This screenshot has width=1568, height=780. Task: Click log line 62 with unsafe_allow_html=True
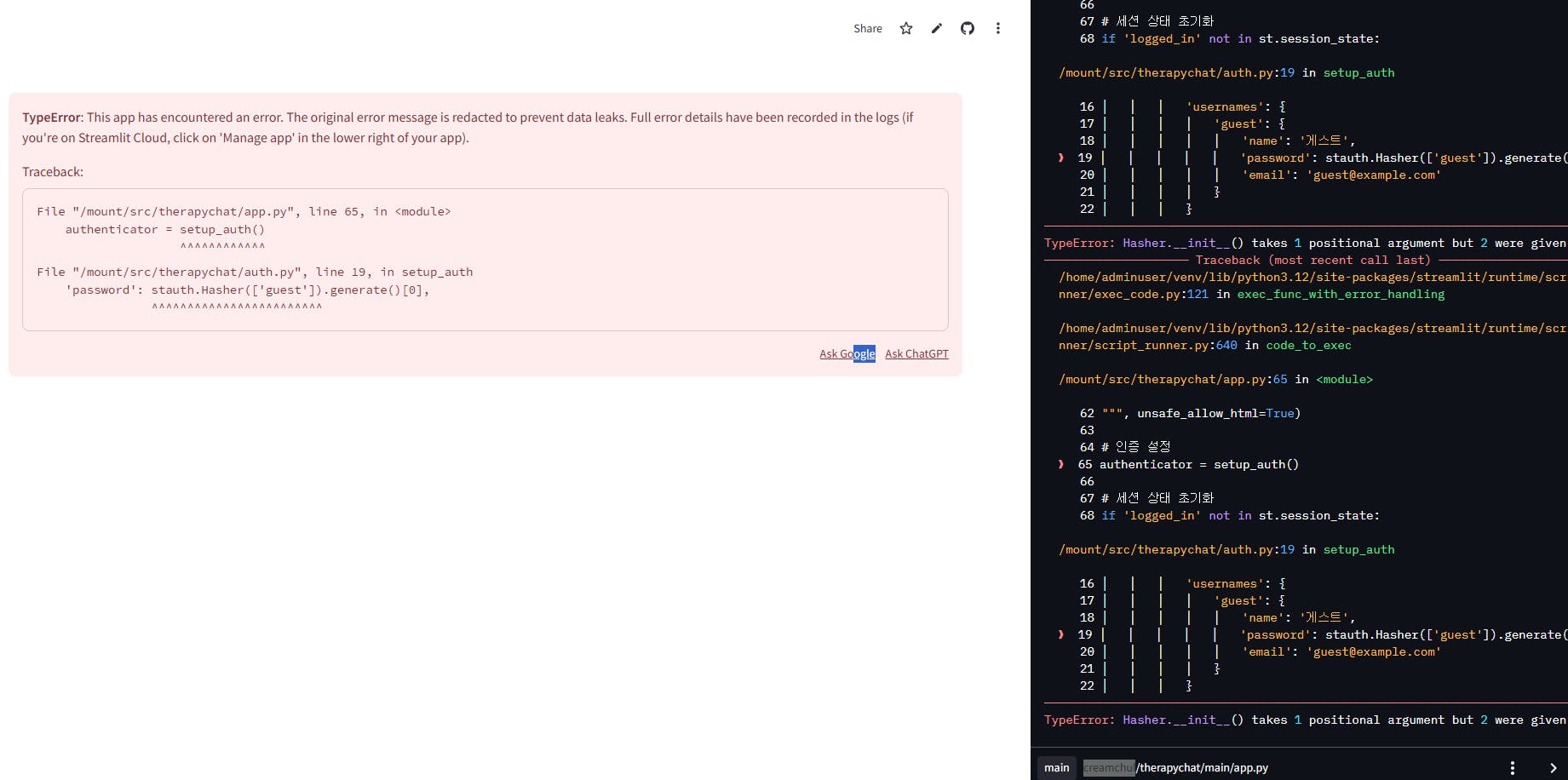[1191, 413]
